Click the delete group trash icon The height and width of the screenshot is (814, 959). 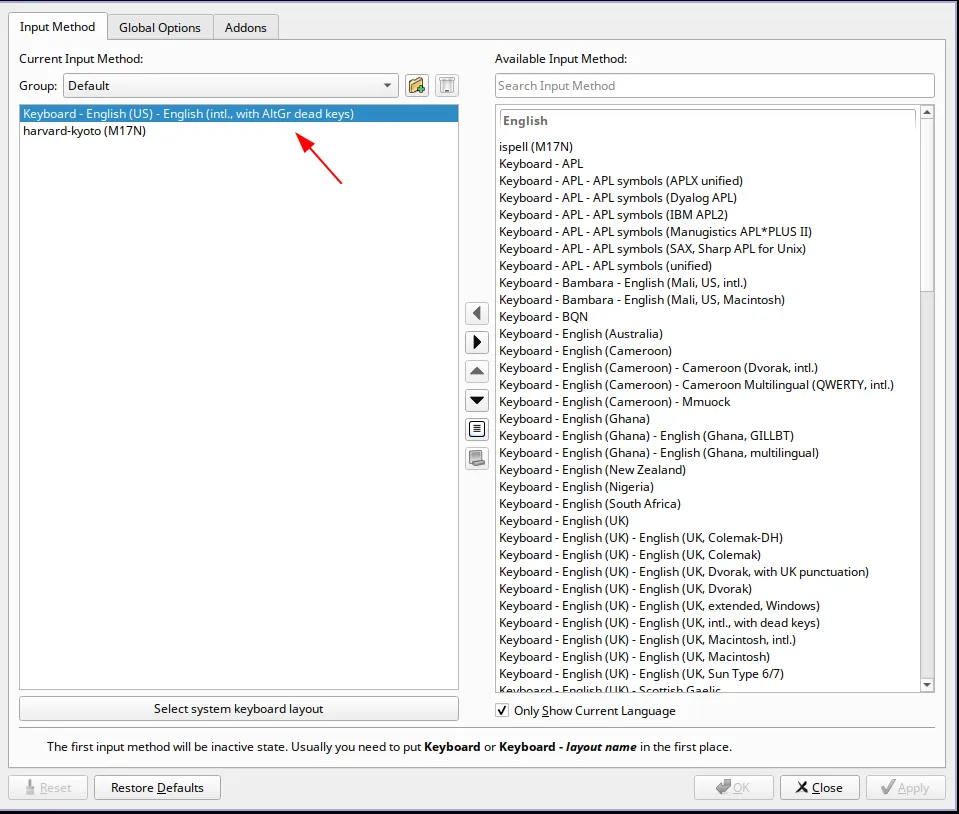coord(446,85)
